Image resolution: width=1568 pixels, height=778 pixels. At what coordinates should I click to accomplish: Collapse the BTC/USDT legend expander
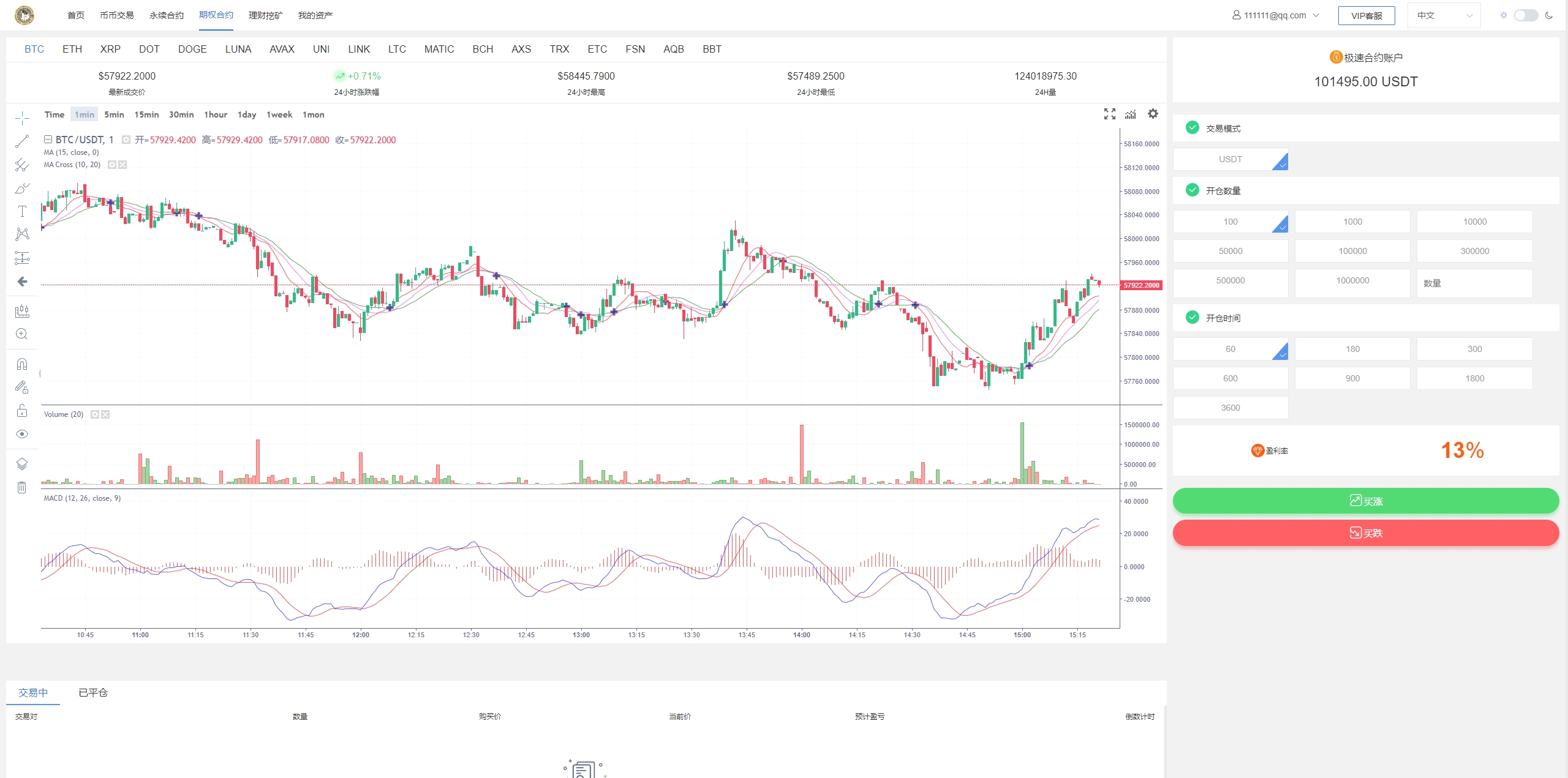[48, 140]
